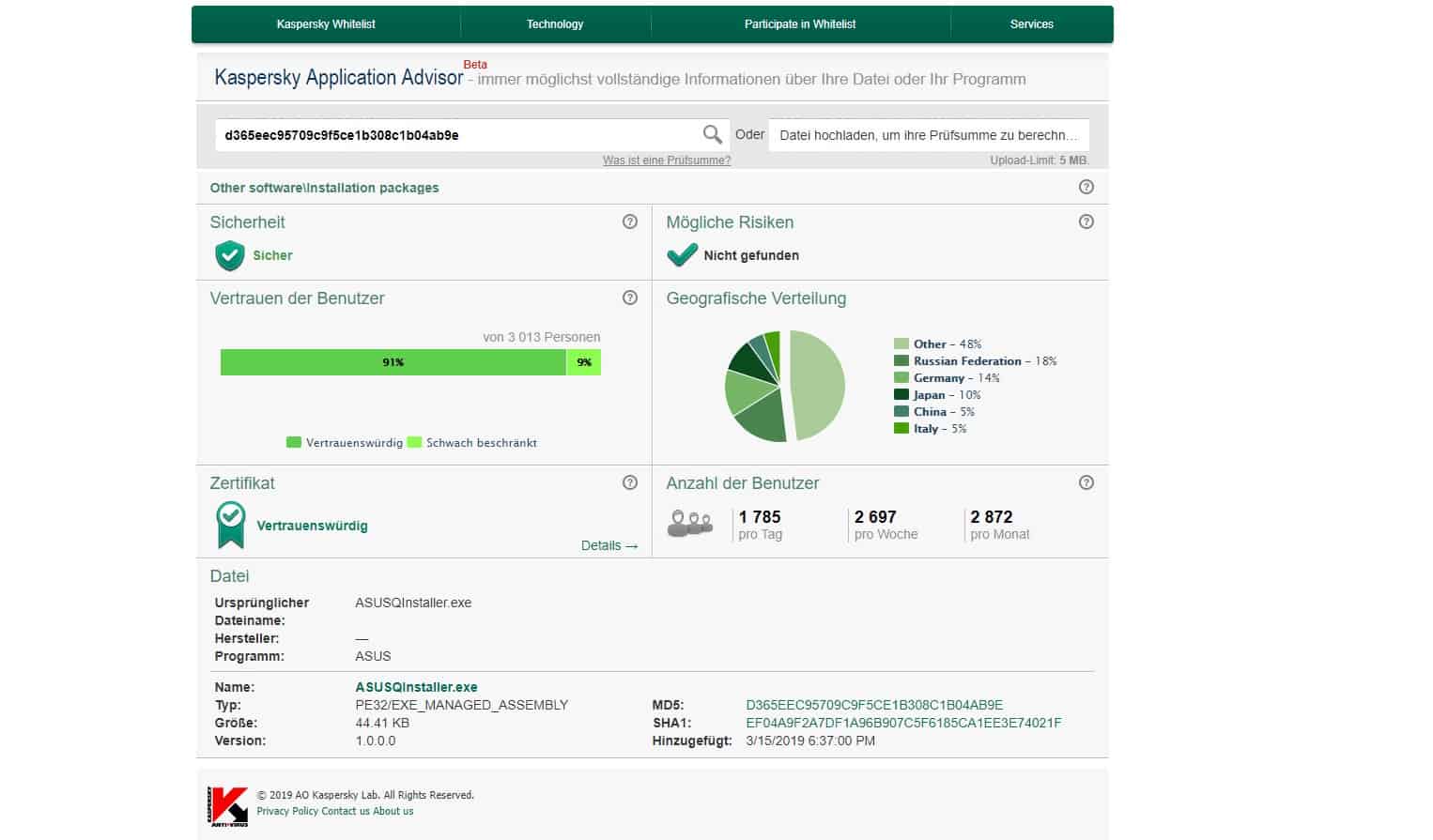Click the Schwach beschränkt legend swatch
Viewport: 1433px width, 840px height.
414,442
